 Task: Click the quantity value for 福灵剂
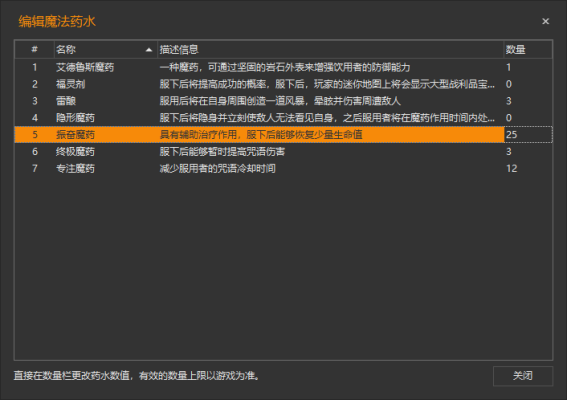[508, 84]
